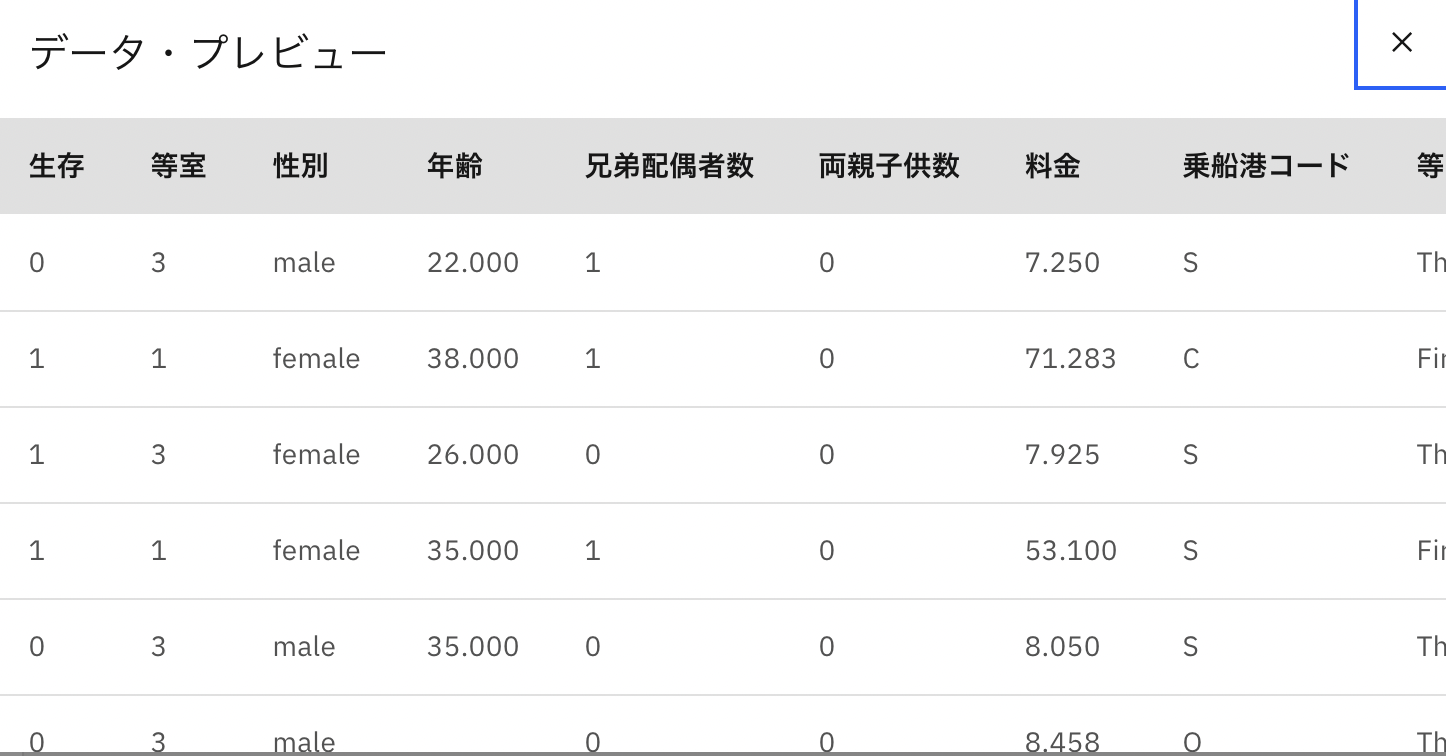Click the truncated rightmost column header
Image resolution: width=1446 pixels, height=756 pixels.
[1434, 166]
